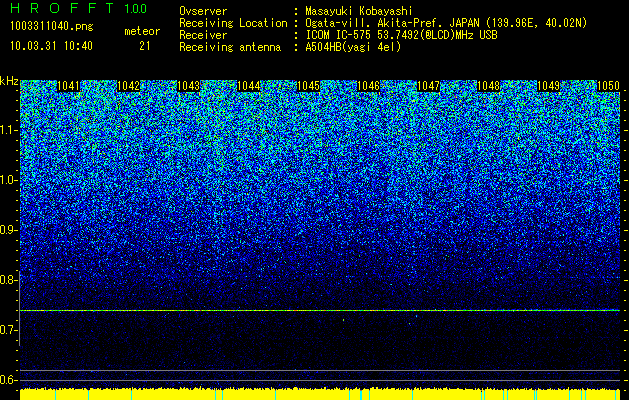This screenshot has width=629, height=400.
Task: Click the A504HB(yagi 4el) antenna text
Action: point(353,47)
